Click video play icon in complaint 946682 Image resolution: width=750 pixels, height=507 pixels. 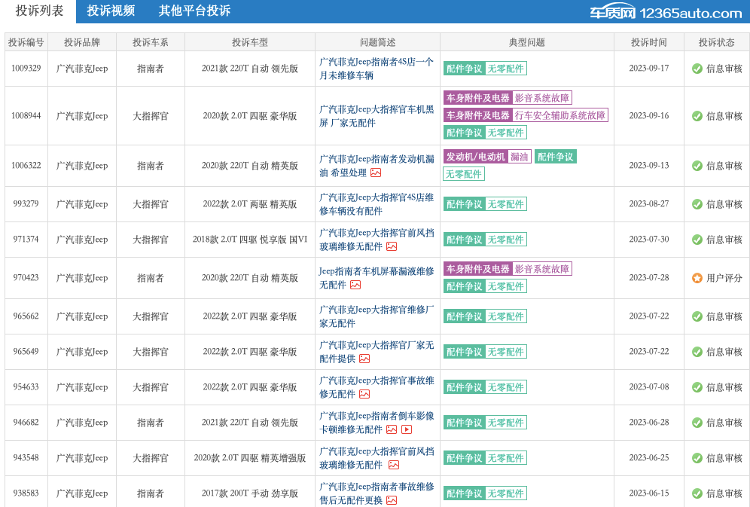coord(406,429)
